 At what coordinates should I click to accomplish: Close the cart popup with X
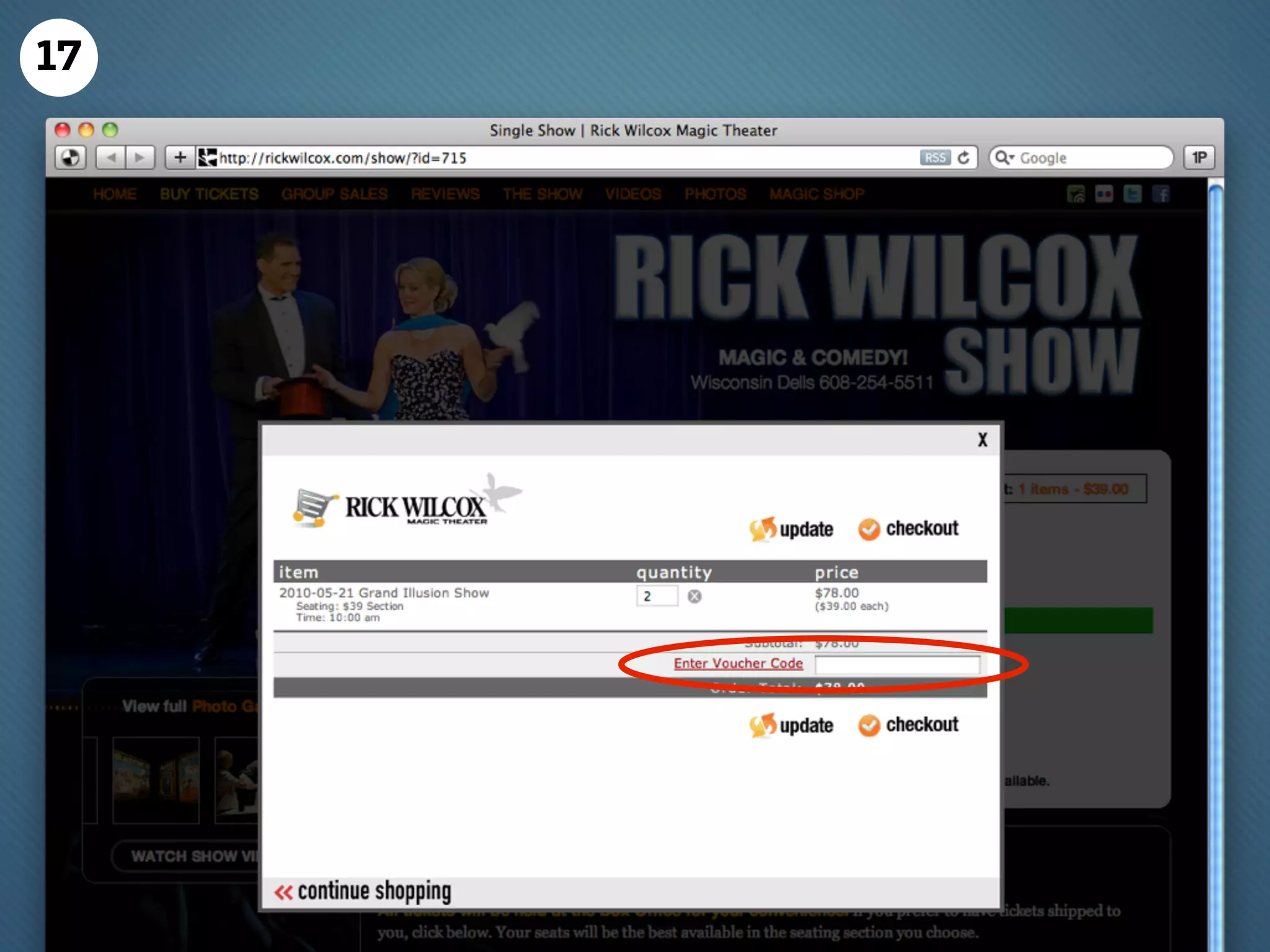982,440
